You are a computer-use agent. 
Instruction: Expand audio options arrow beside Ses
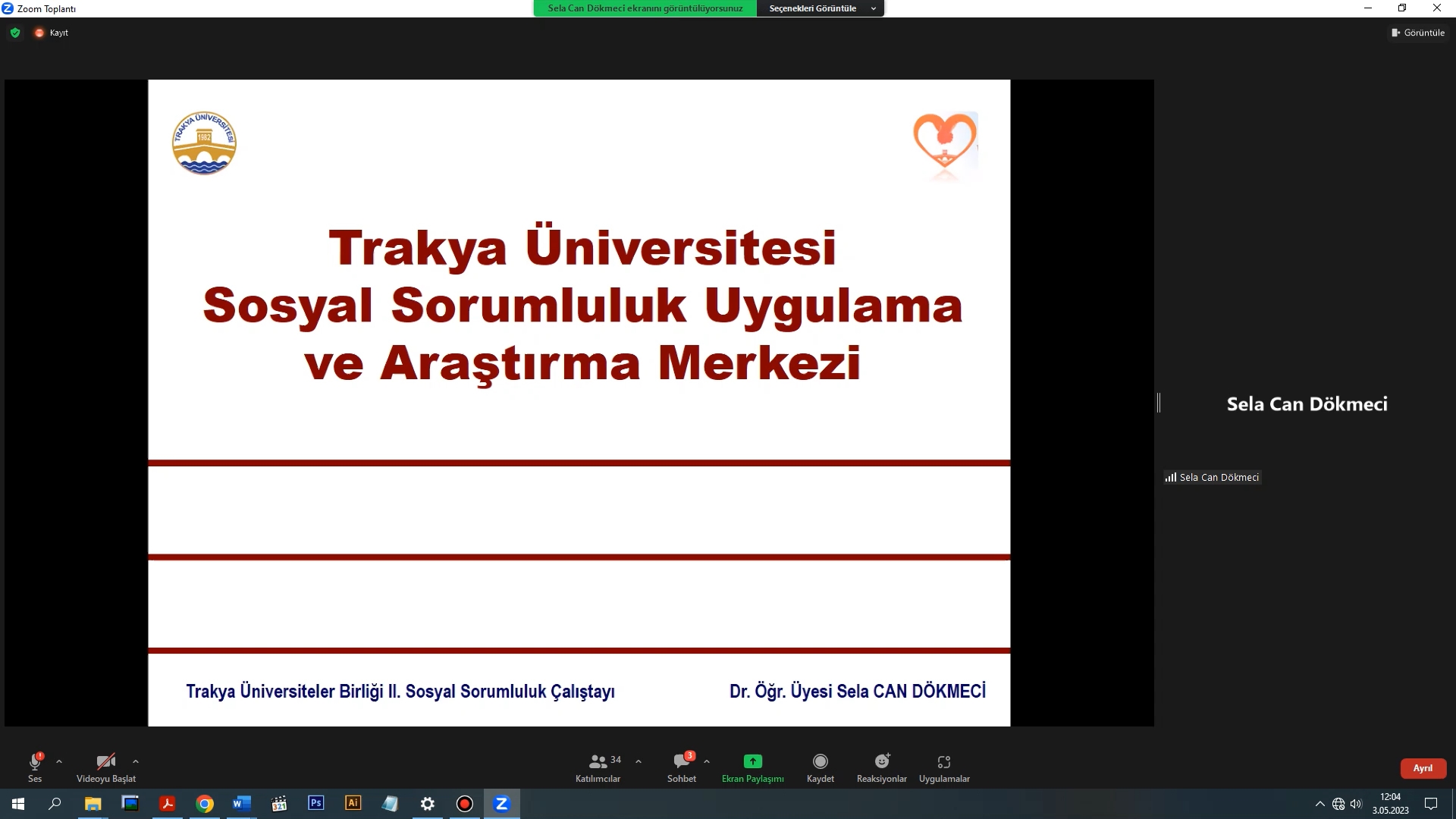click(x=59, y=761)
